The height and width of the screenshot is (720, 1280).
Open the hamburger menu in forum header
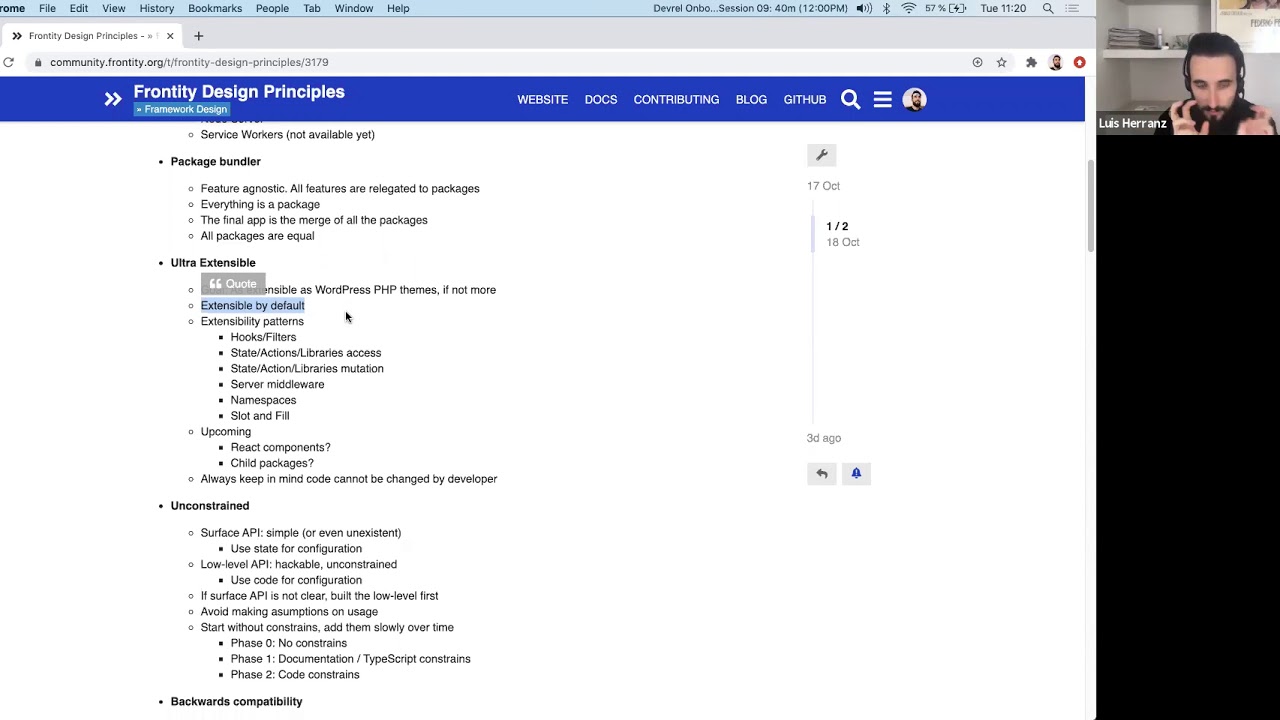pos(882,99)
